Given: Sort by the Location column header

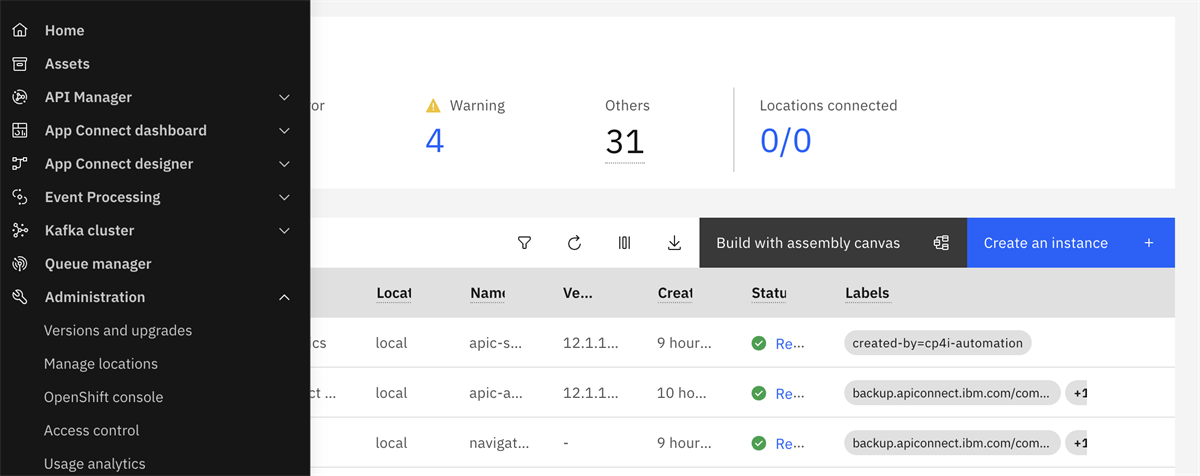Looking at the screenshot, I should pyautogui.click(x=394, y=293).
